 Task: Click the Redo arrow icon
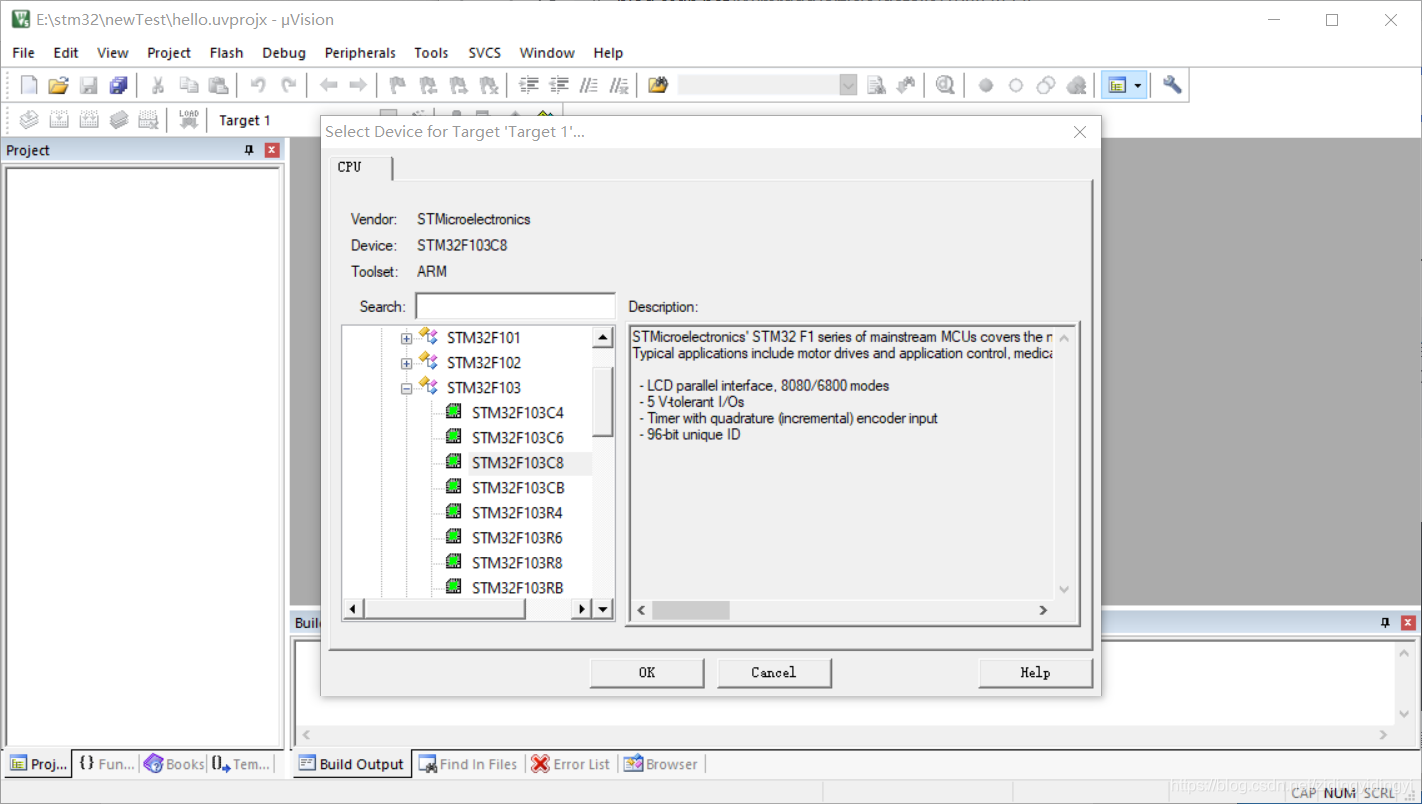point(289,85)
